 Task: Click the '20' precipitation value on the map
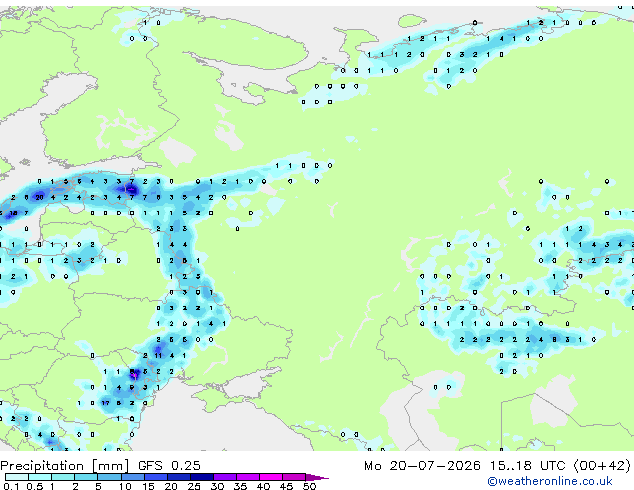39,197
